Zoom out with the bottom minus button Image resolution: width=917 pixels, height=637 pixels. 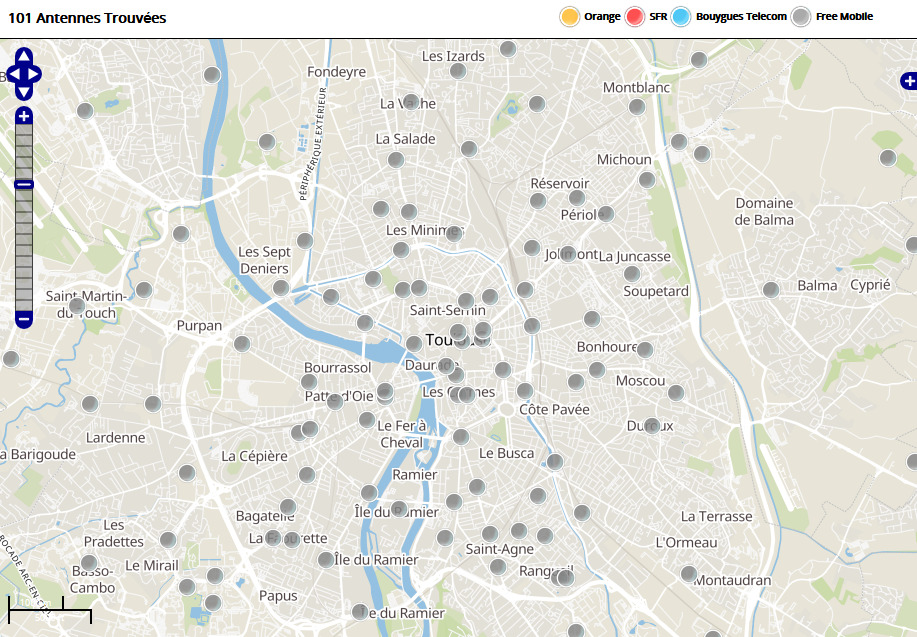coord(24,319)
